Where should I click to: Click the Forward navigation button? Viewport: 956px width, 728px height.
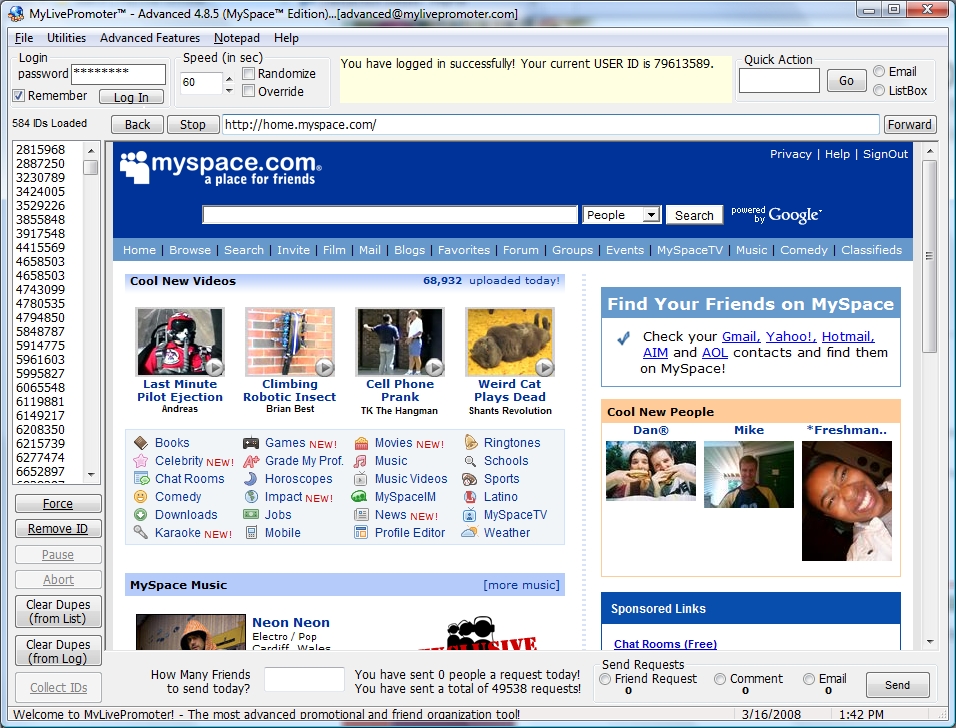[x=910, y=124]
